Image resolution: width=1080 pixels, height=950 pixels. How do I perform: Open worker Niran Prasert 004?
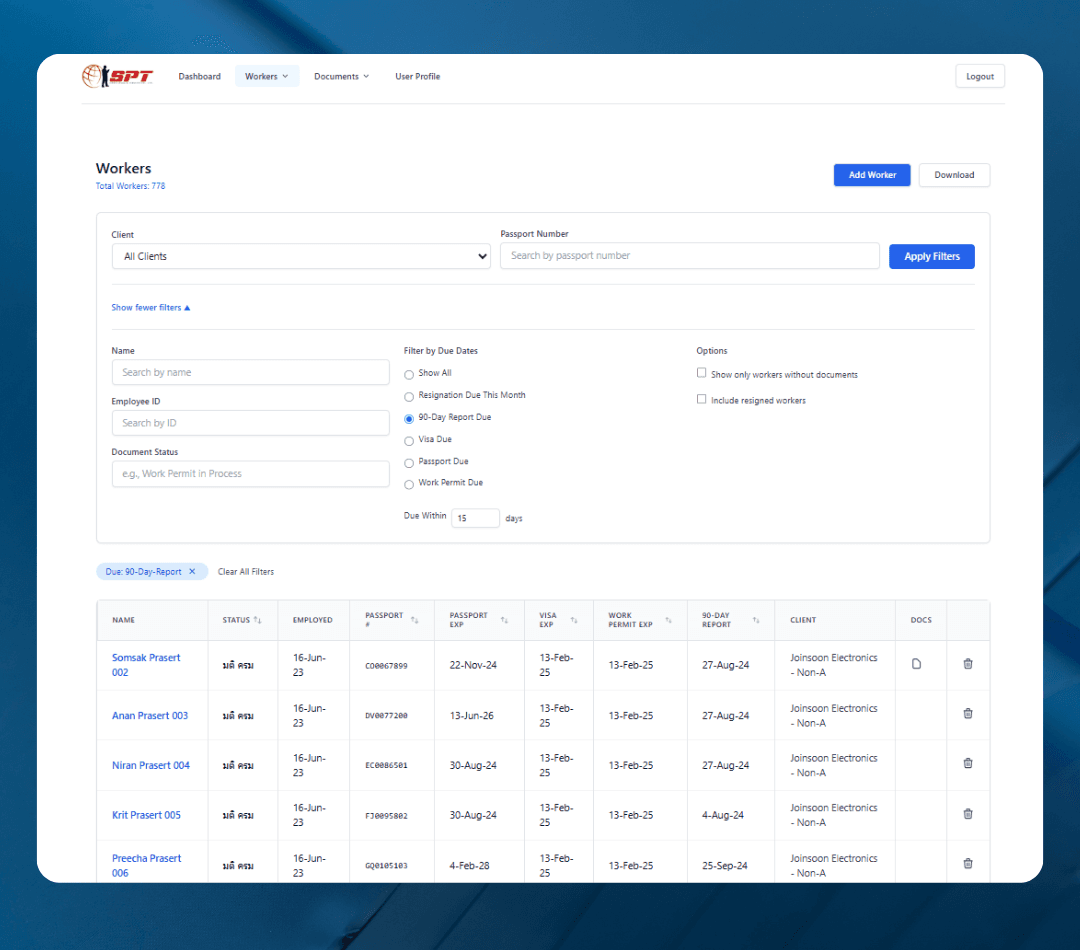(151, 765)
